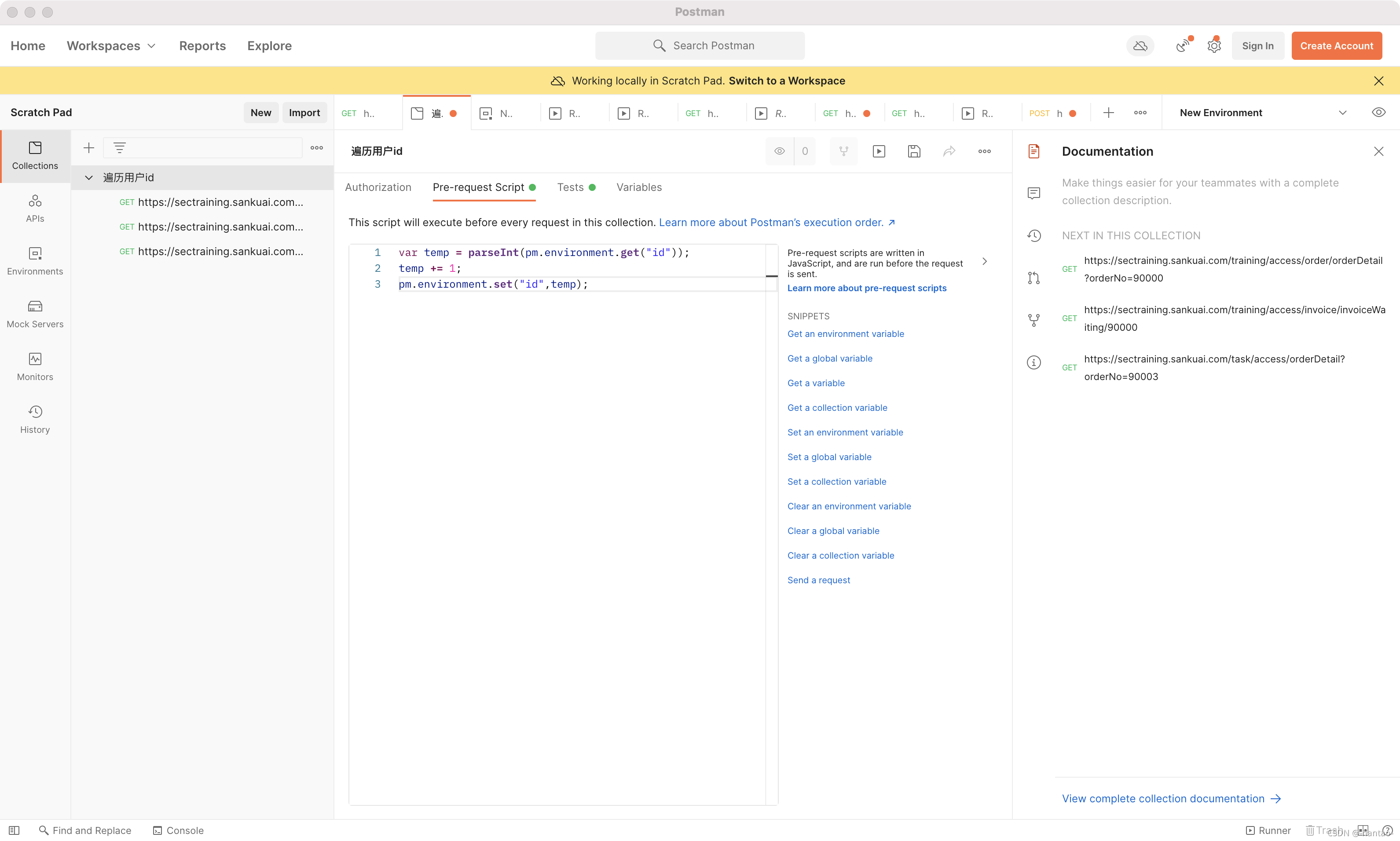The image size is (1400, 841).
Task: Switch to the Authorization tab
Action: [378, 187]
